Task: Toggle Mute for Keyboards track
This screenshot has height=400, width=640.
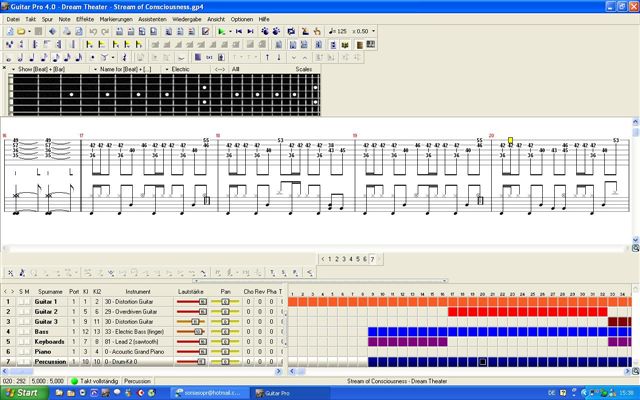Action: click(27, 342)
